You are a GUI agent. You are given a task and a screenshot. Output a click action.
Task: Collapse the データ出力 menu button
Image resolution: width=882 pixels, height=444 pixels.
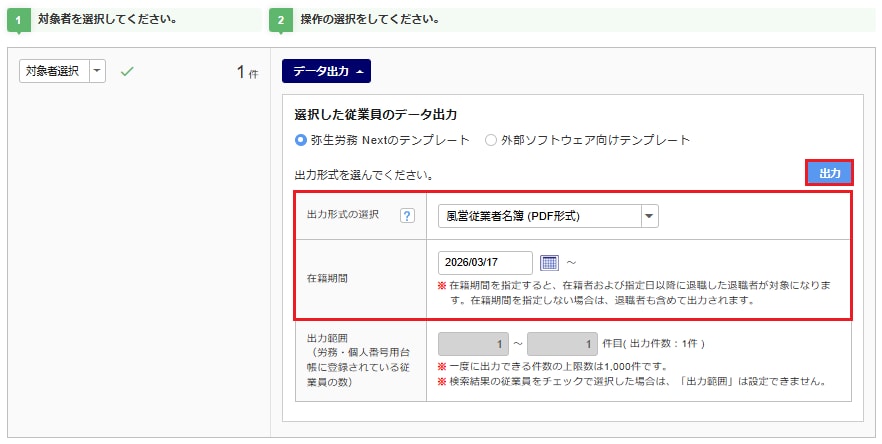pos(326,71)
